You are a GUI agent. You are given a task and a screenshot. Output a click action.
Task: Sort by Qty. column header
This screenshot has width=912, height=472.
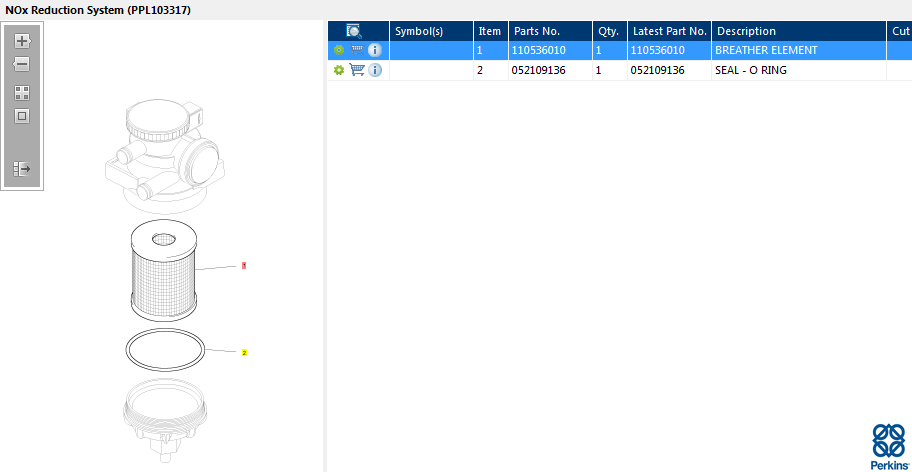(610, 31)
